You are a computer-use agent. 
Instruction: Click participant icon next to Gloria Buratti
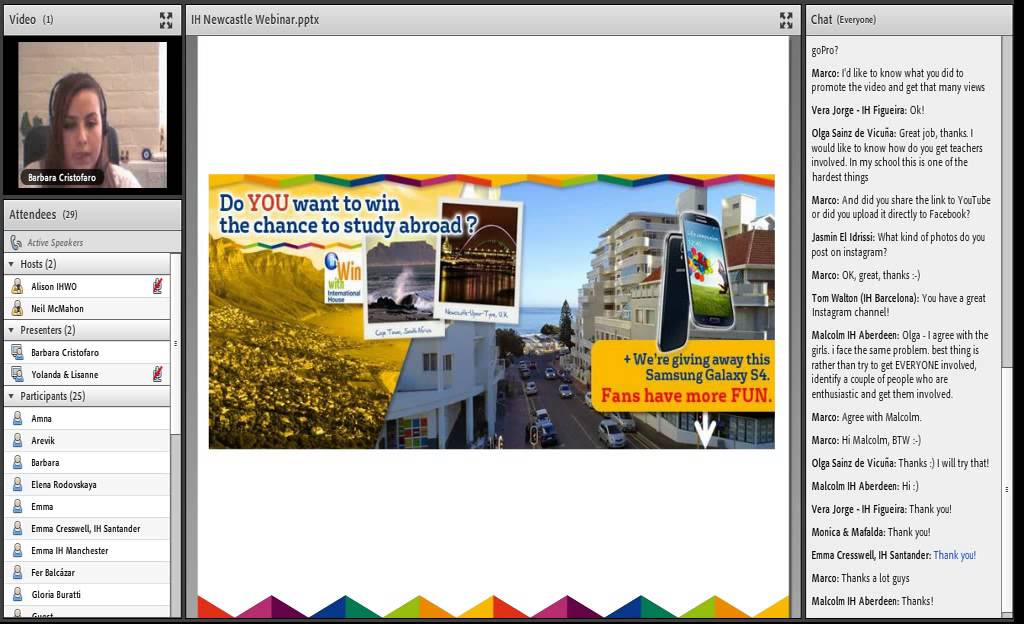click(18, 595)
